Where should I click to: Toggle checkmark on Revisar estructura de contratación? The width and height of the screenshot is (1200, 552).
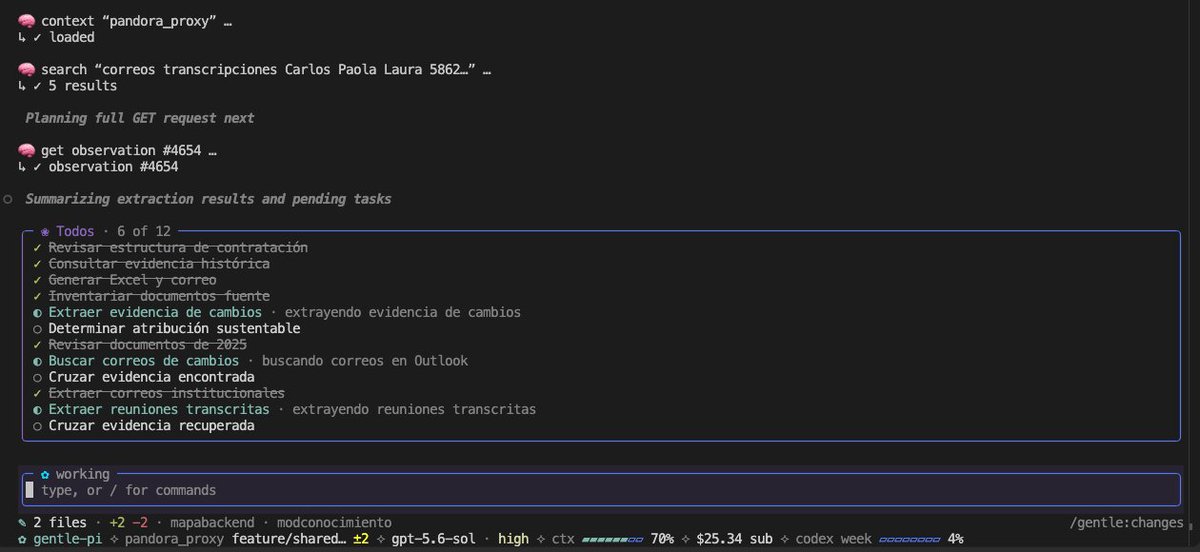click(x=37, y=247)
